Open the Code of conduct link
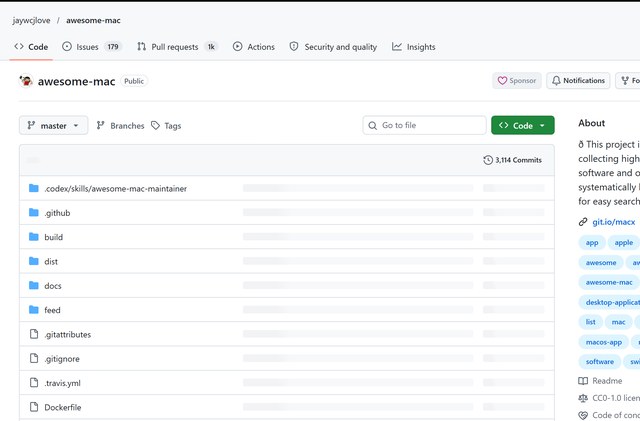This screenshot has width=640, height=421. click(609, 415)
